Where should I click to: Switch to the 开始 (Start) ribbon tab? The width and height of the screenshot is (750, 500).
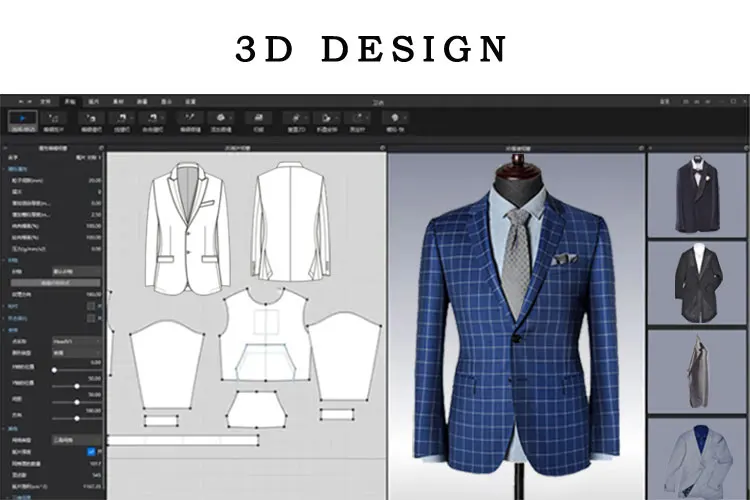pyautogui.click(x=70, y=102)
